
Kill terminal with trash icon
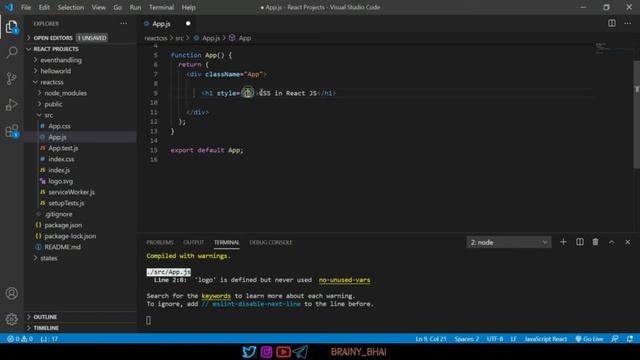pyautogui.click(x=596, y=242)
